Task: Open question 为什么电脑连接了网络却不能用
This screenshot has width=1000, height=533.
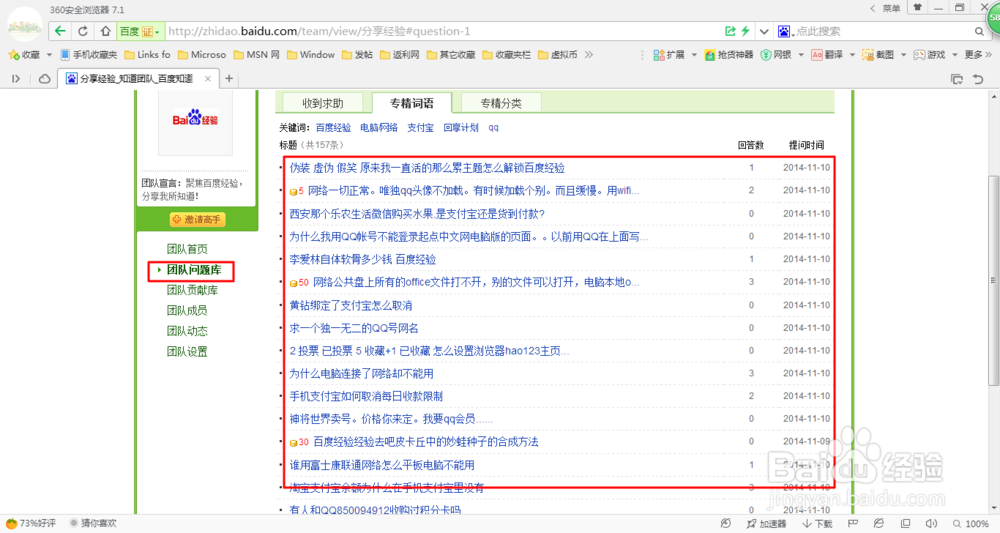Action: (x=362, y=374)
